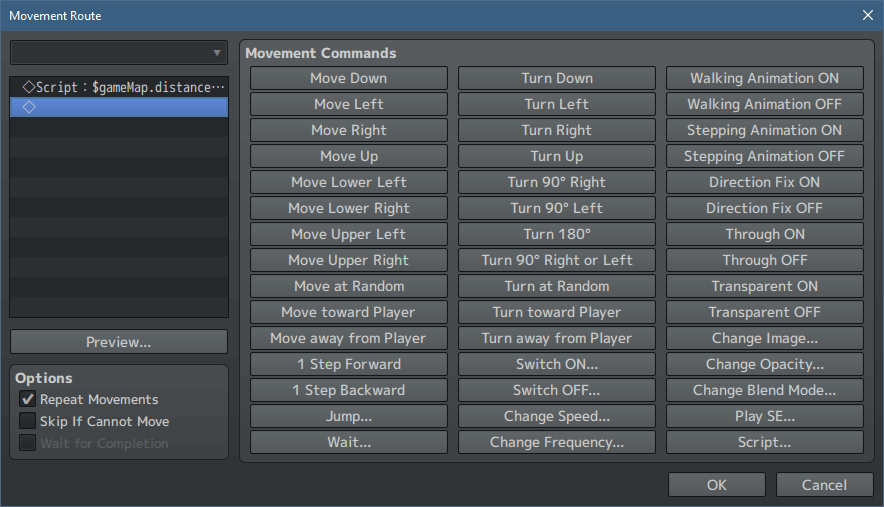Add Direction Fix ON command
Image resolution: width=884 pixels, height=507 pixels.
coord(765,182)
